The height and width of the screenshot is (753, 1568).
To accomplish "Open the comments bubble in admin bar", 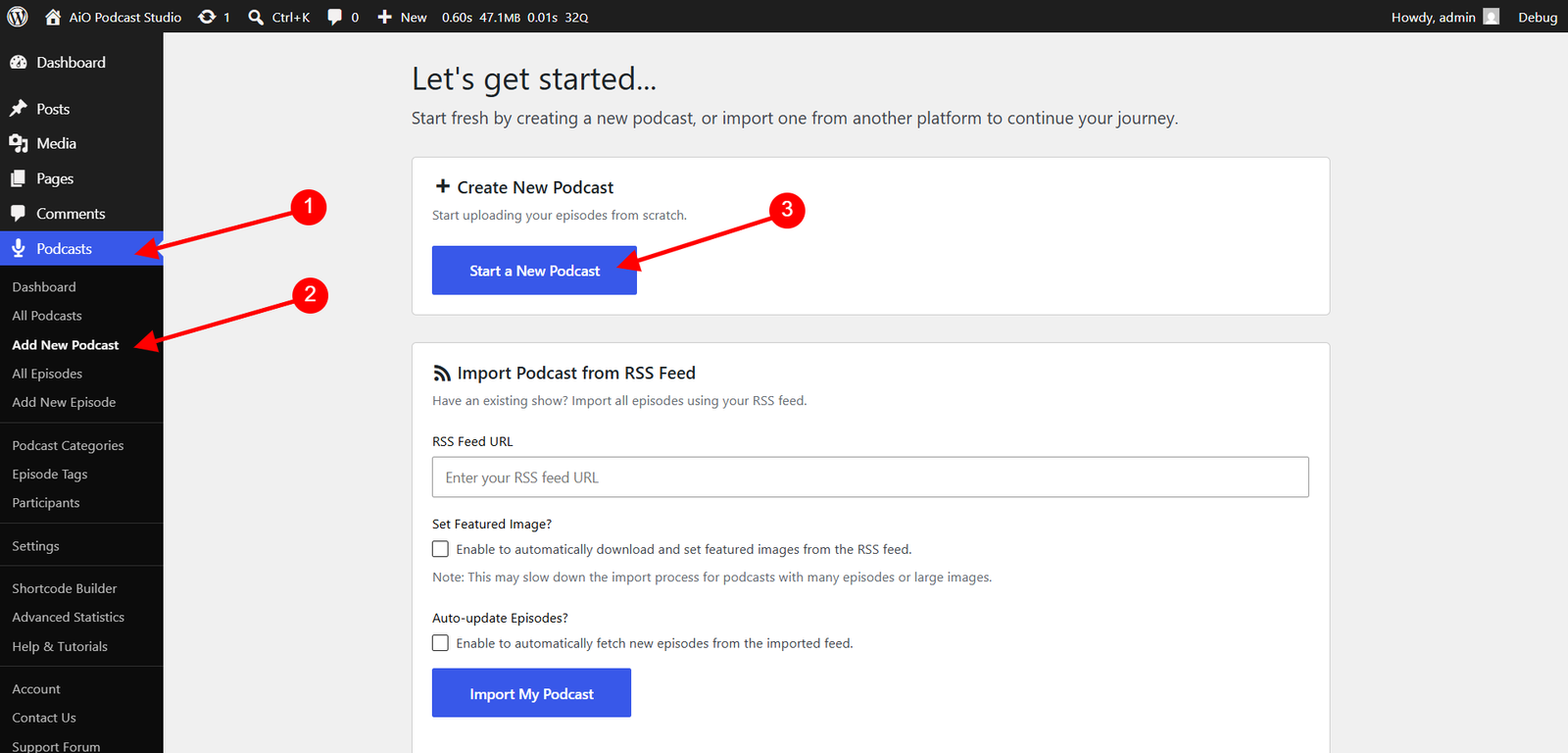I will coord(335,17).
